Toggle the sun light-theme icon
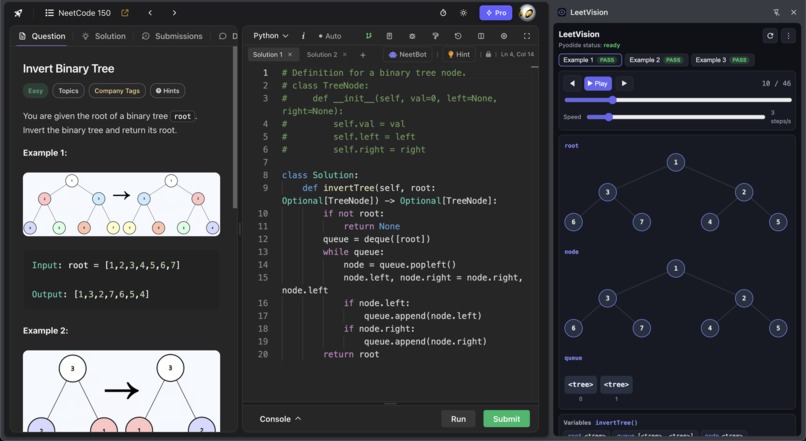Image resolution: width=806 pixels, height=441 pixels. point(464,13)
